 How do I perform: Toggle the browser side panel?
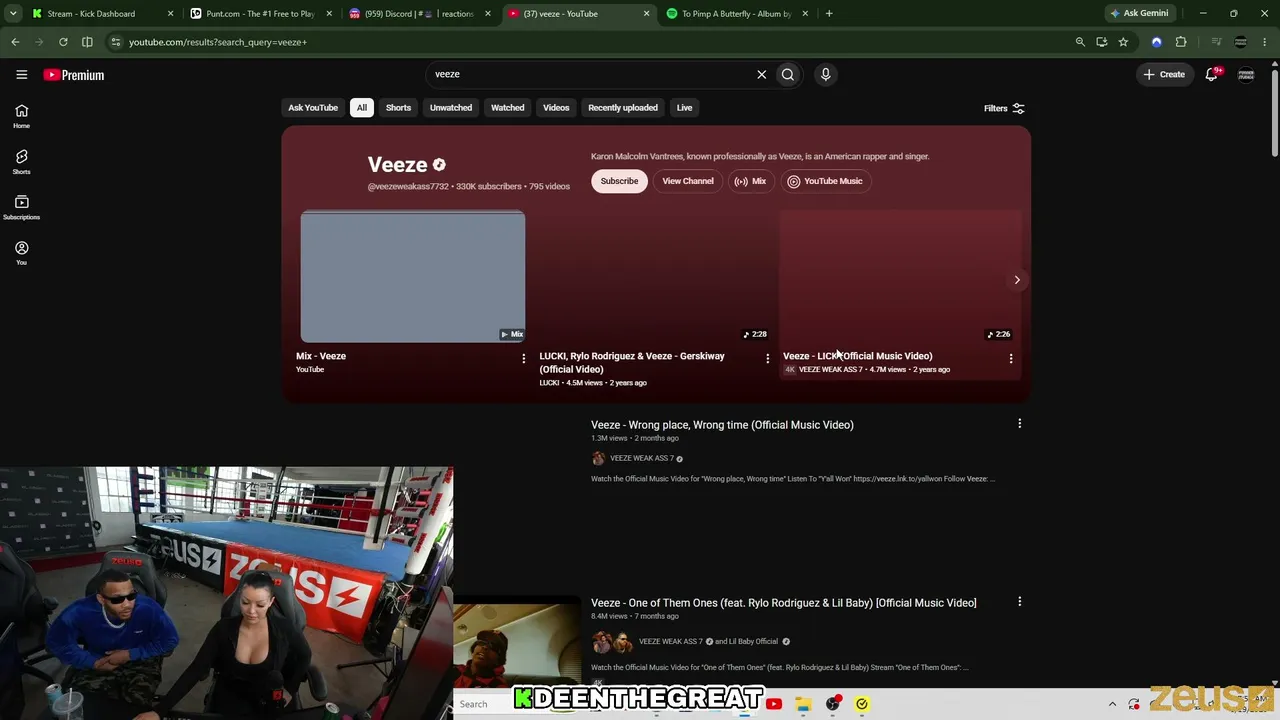pos(87,42)
